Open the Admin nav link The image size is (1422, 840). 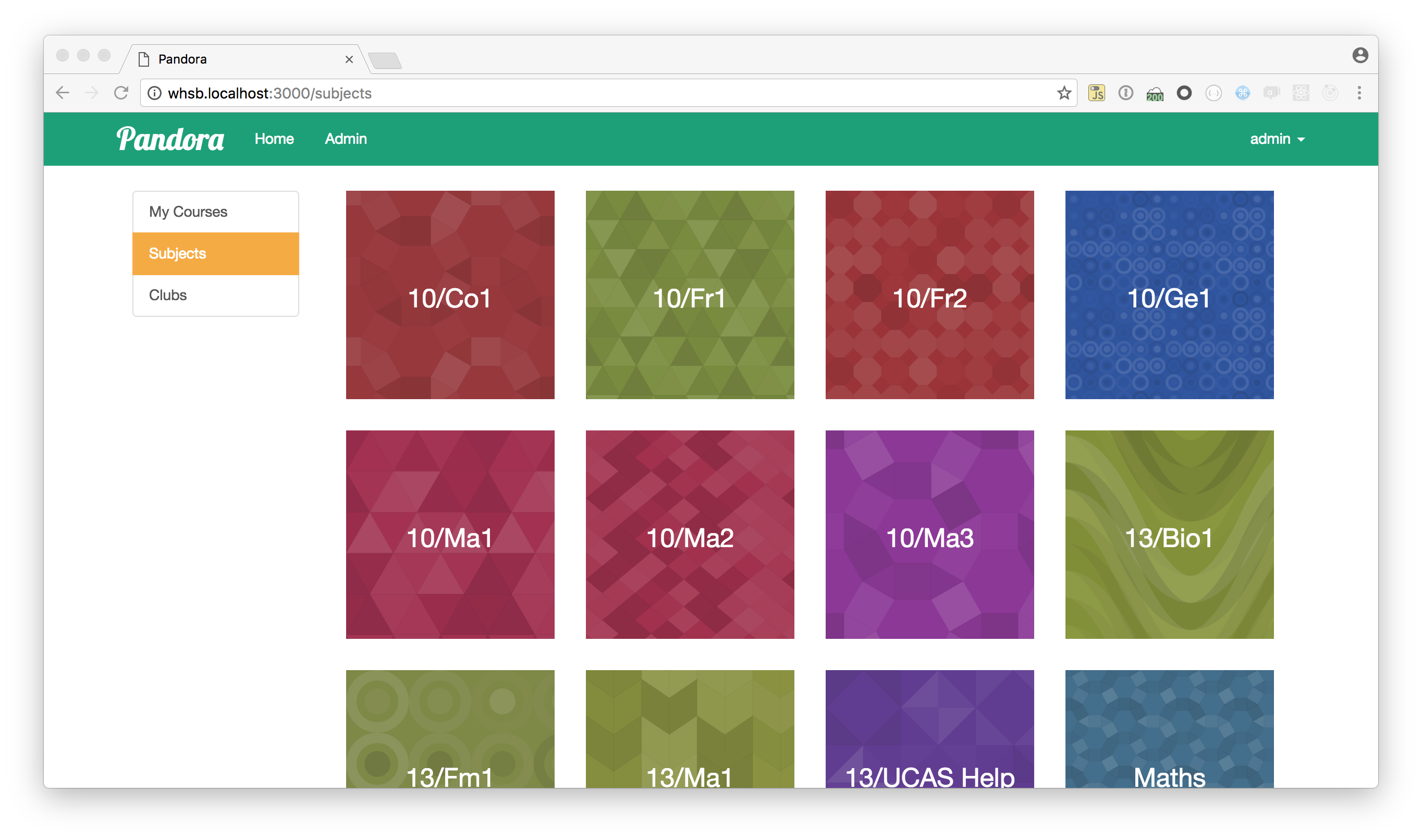tap(345, 139)
